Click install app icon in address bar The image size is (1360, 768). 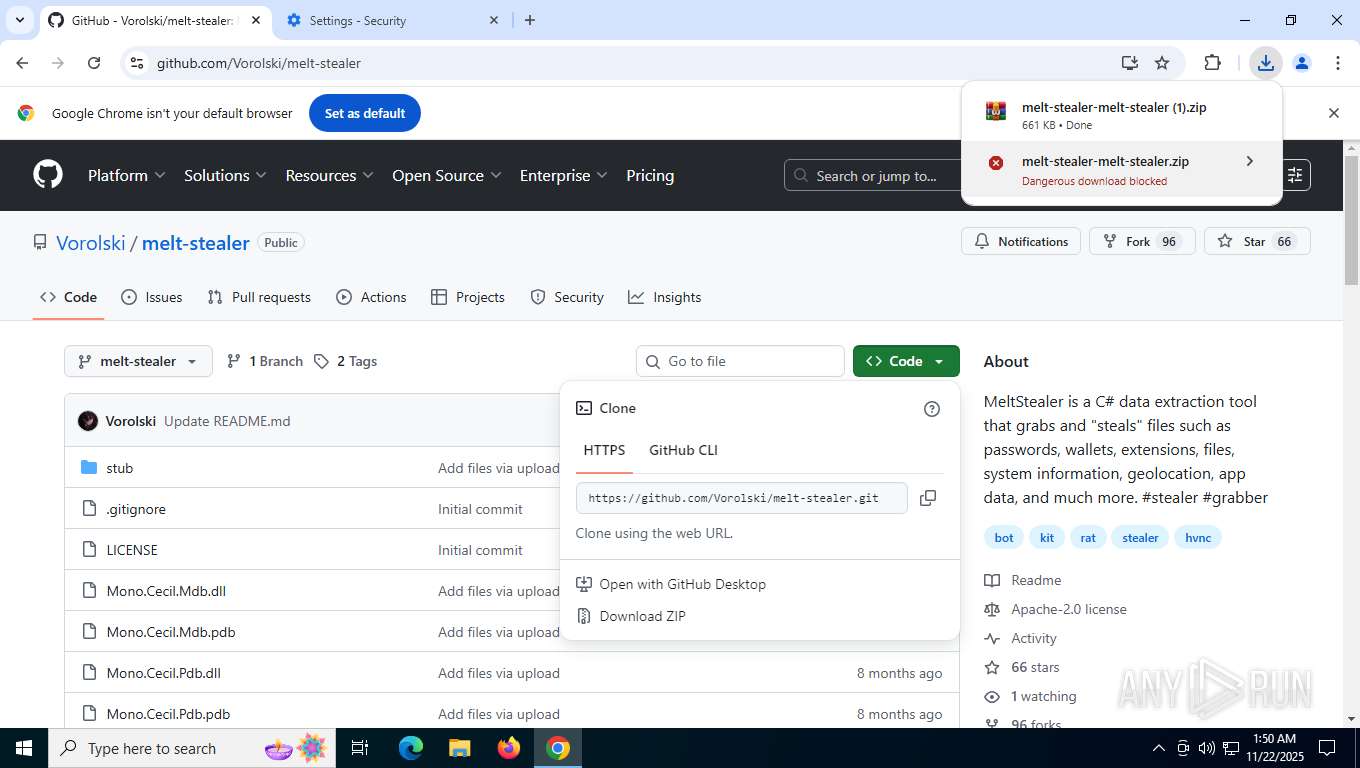click(1130, 63)
